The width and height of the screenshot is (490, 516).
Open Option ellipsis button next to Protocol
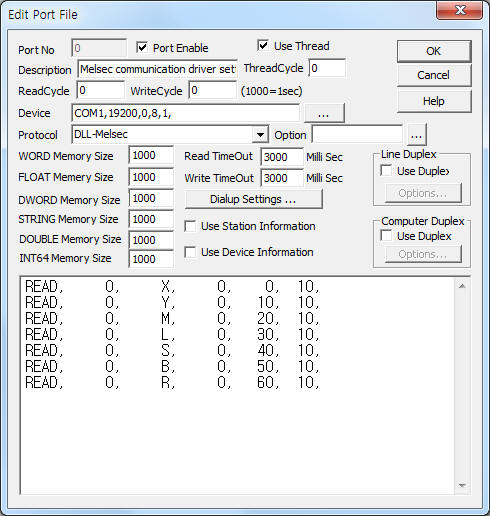416,135
